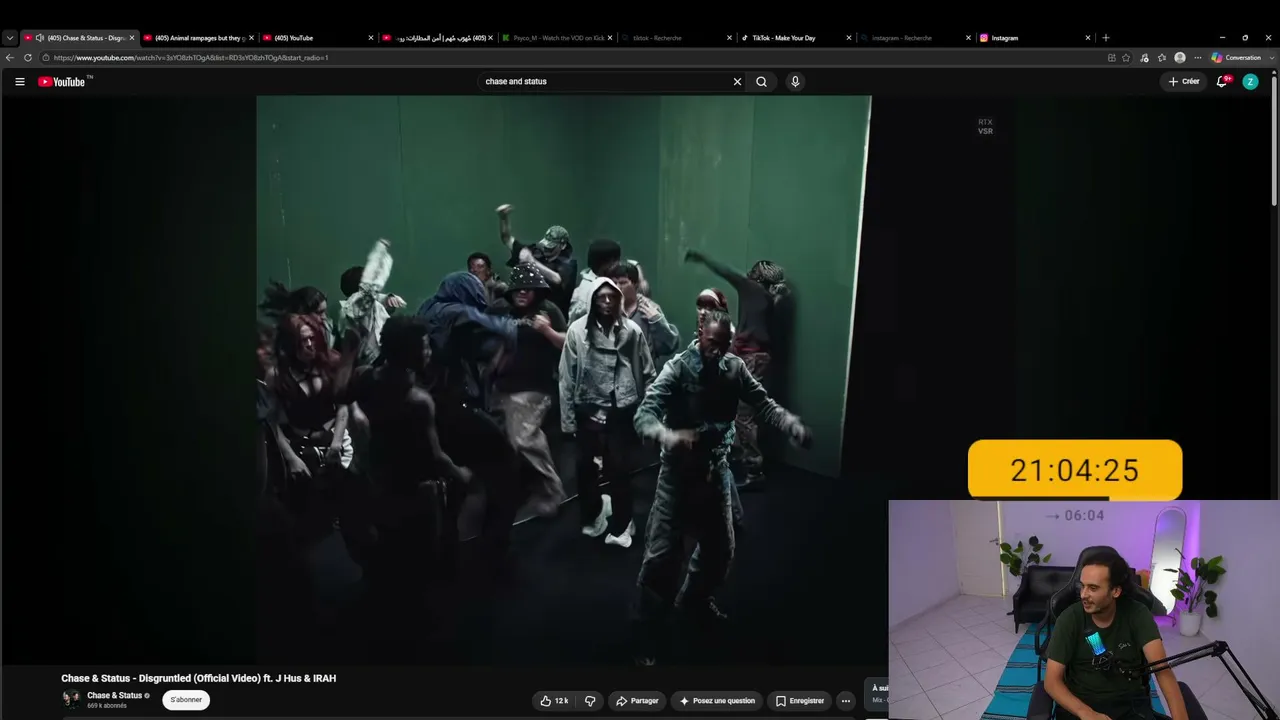Bookmark this page with the star
1280x720 pixels.
click(x=1126, y=58)
